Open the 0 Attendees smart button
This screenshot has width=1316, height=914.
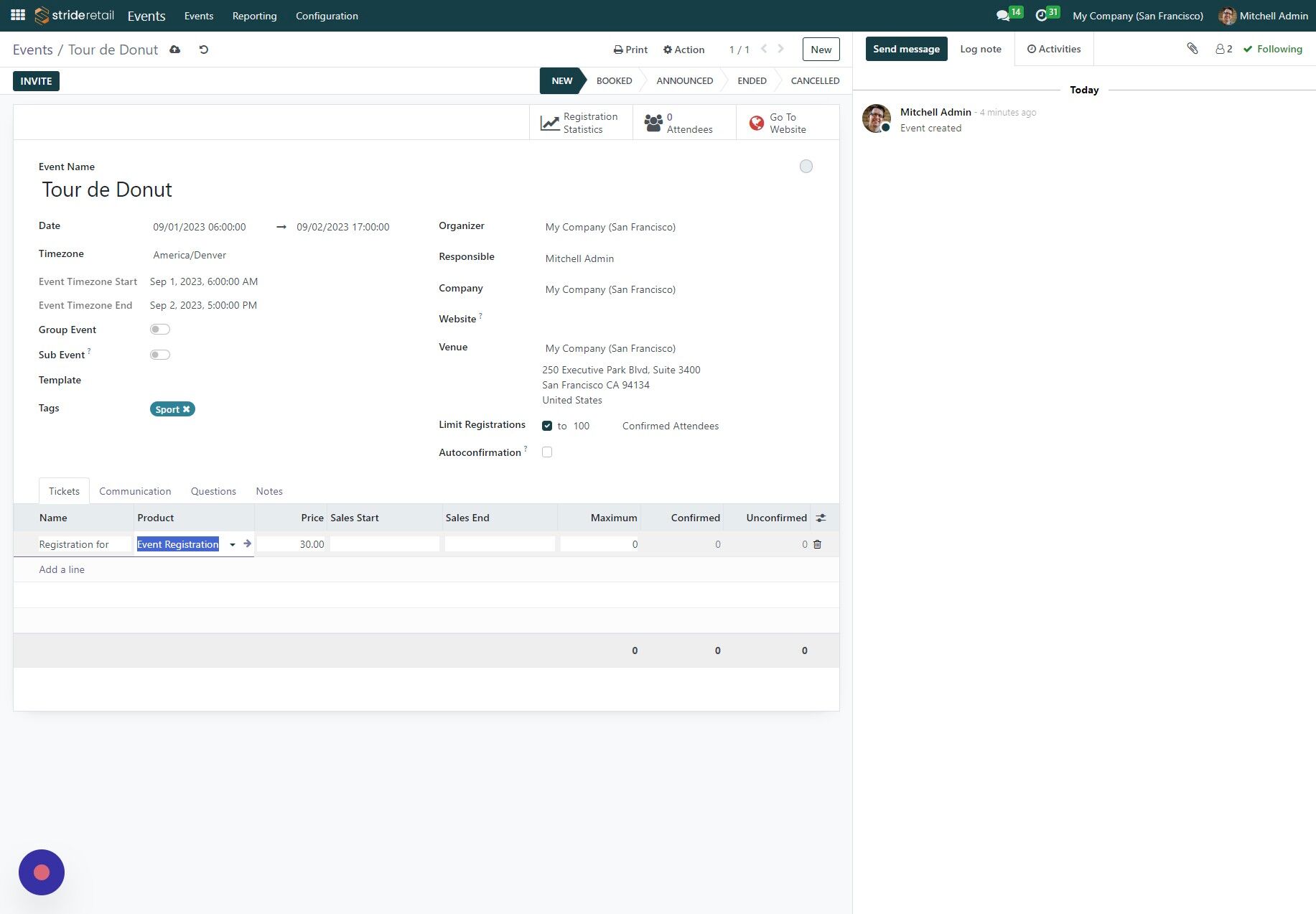(684, 123)
